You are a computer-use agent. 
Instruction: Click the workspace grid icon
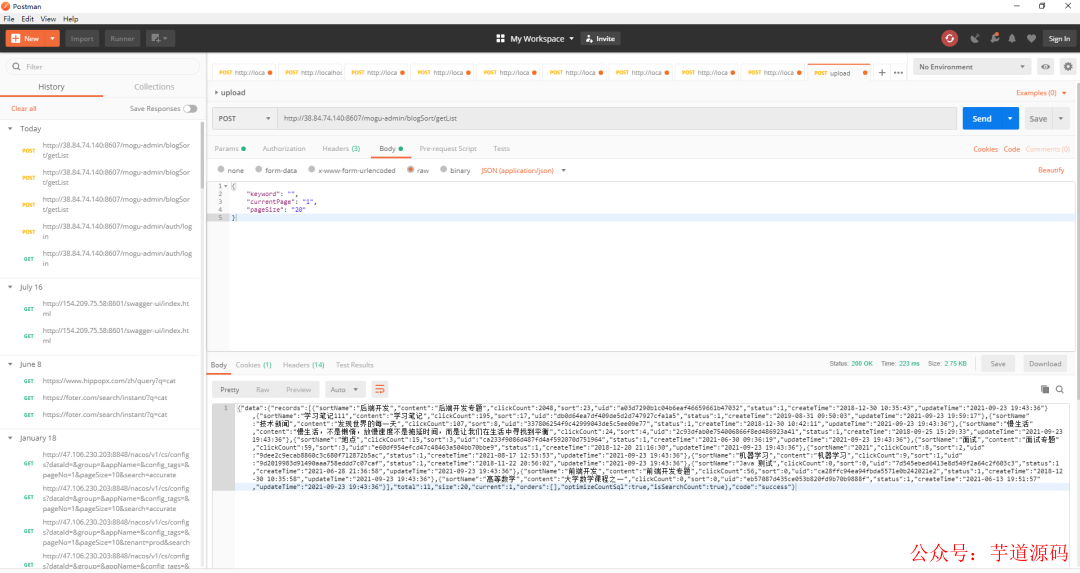coord(501,39)
